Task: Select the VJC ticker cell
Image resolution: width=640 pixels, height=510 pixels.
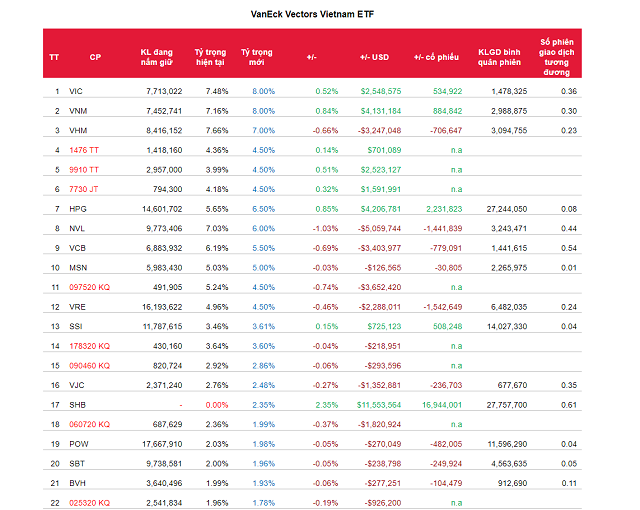Action: [77, 385]
